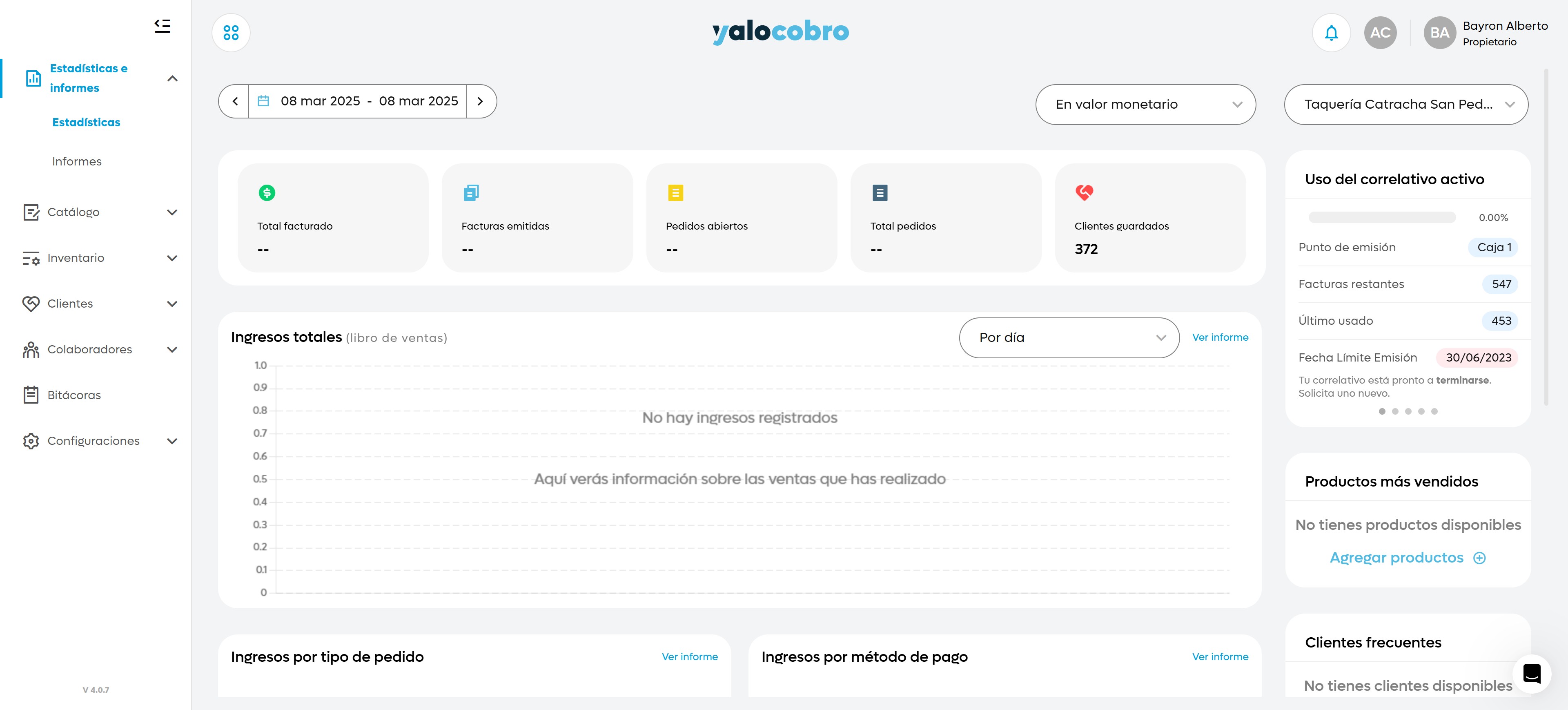
Task: Click the AC avatar icon
Action: point(1380,33)
